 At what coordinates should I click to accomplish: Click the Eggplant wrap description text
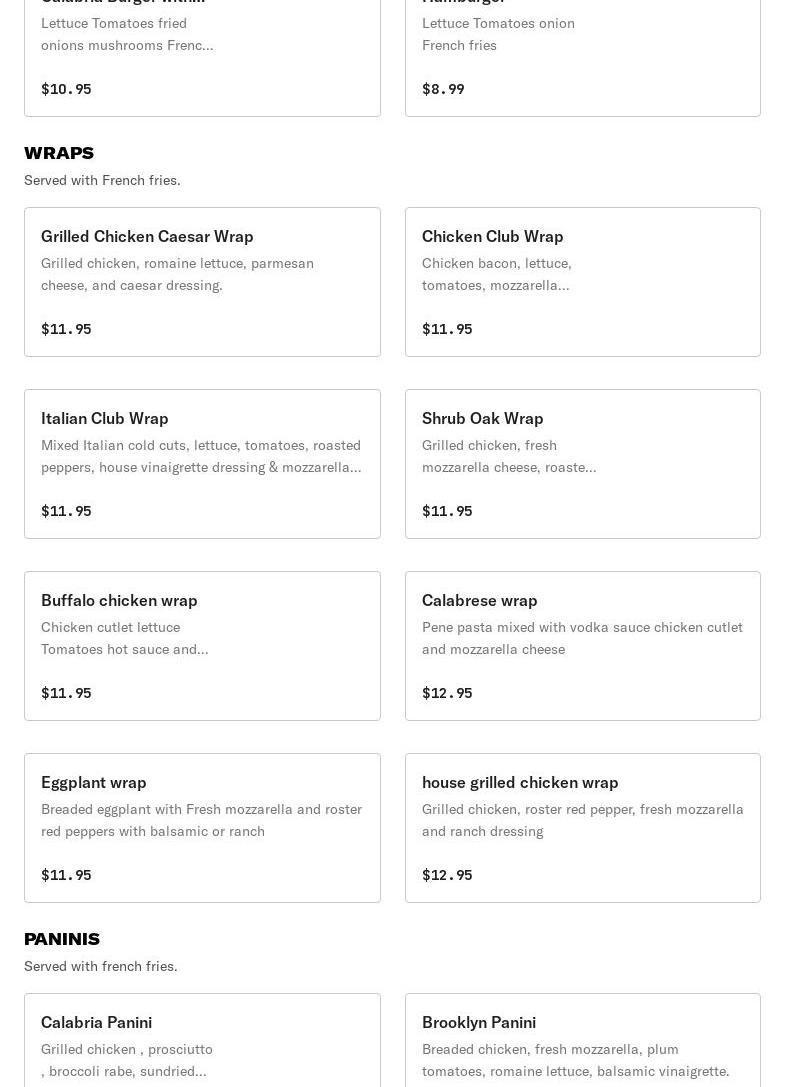tap(201, 820)
